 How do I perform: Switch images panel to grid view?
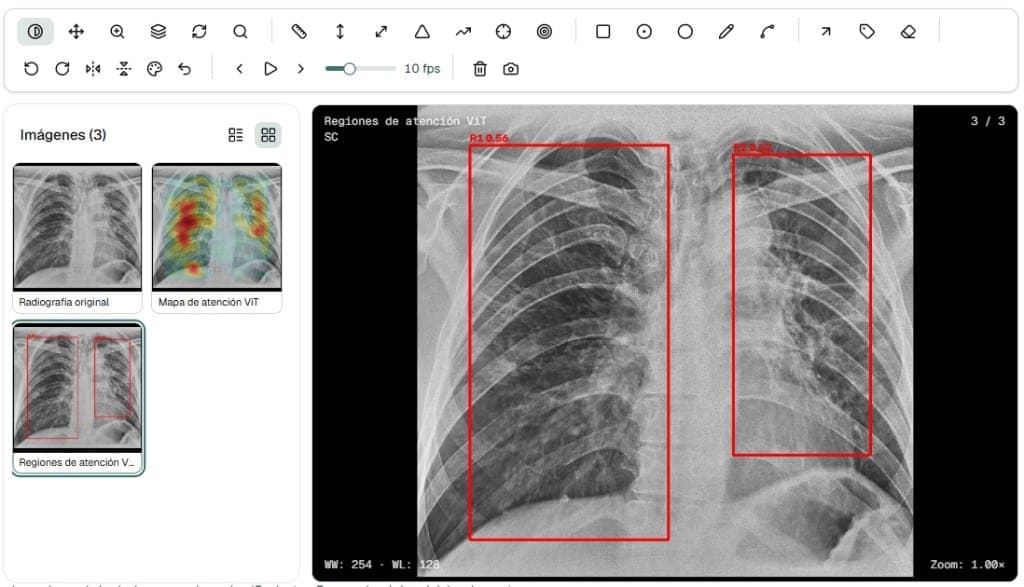coord(268,135)
